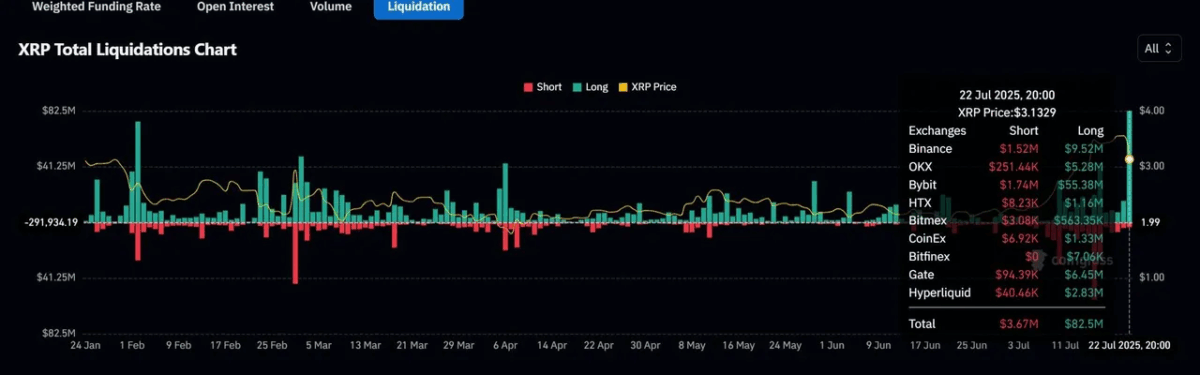Click the HTX long value $1.16M
Viewport: 1200px width, 375px height.
click(1085, 203)
